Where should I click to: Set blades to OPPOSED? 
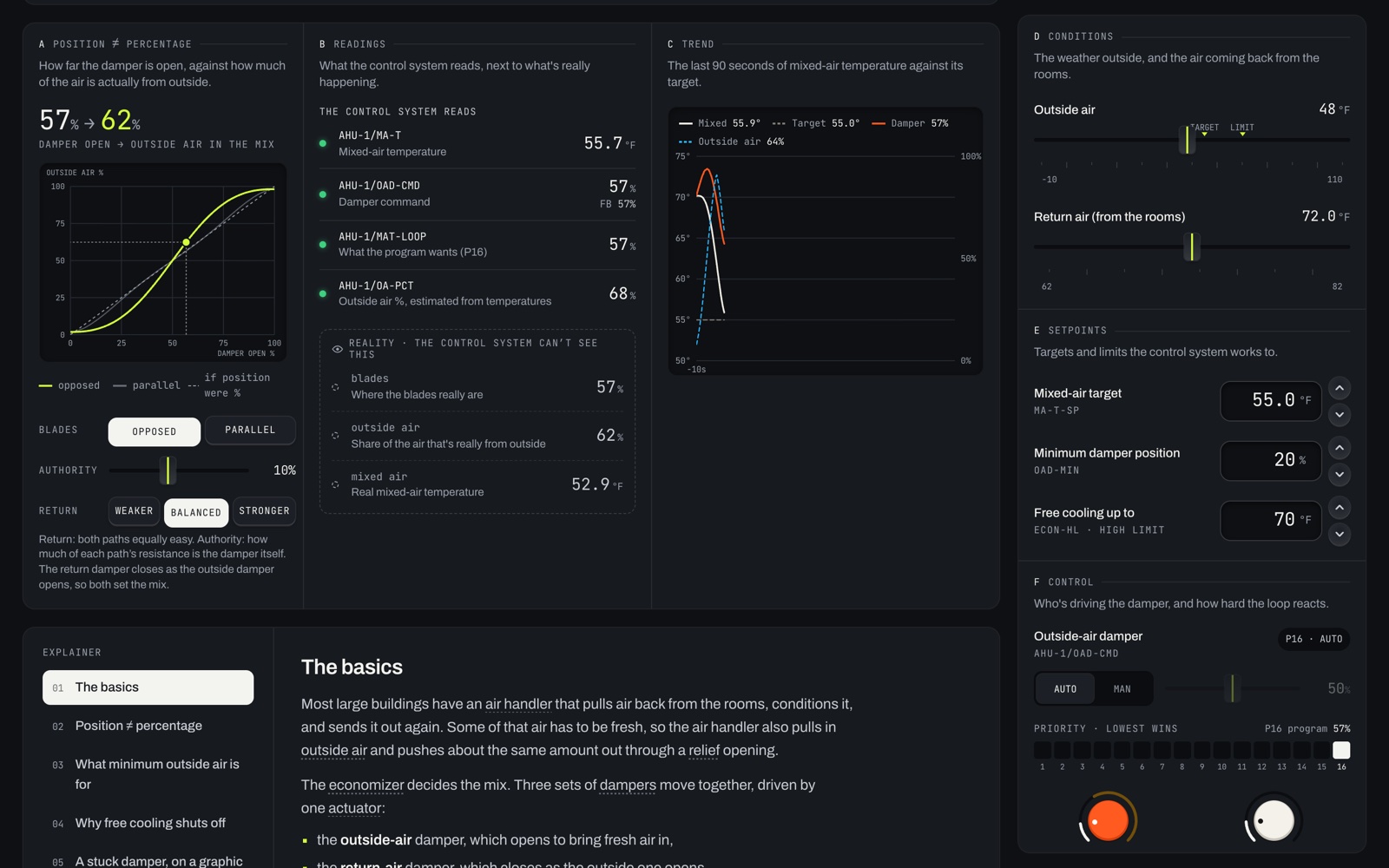pos(155,431)
